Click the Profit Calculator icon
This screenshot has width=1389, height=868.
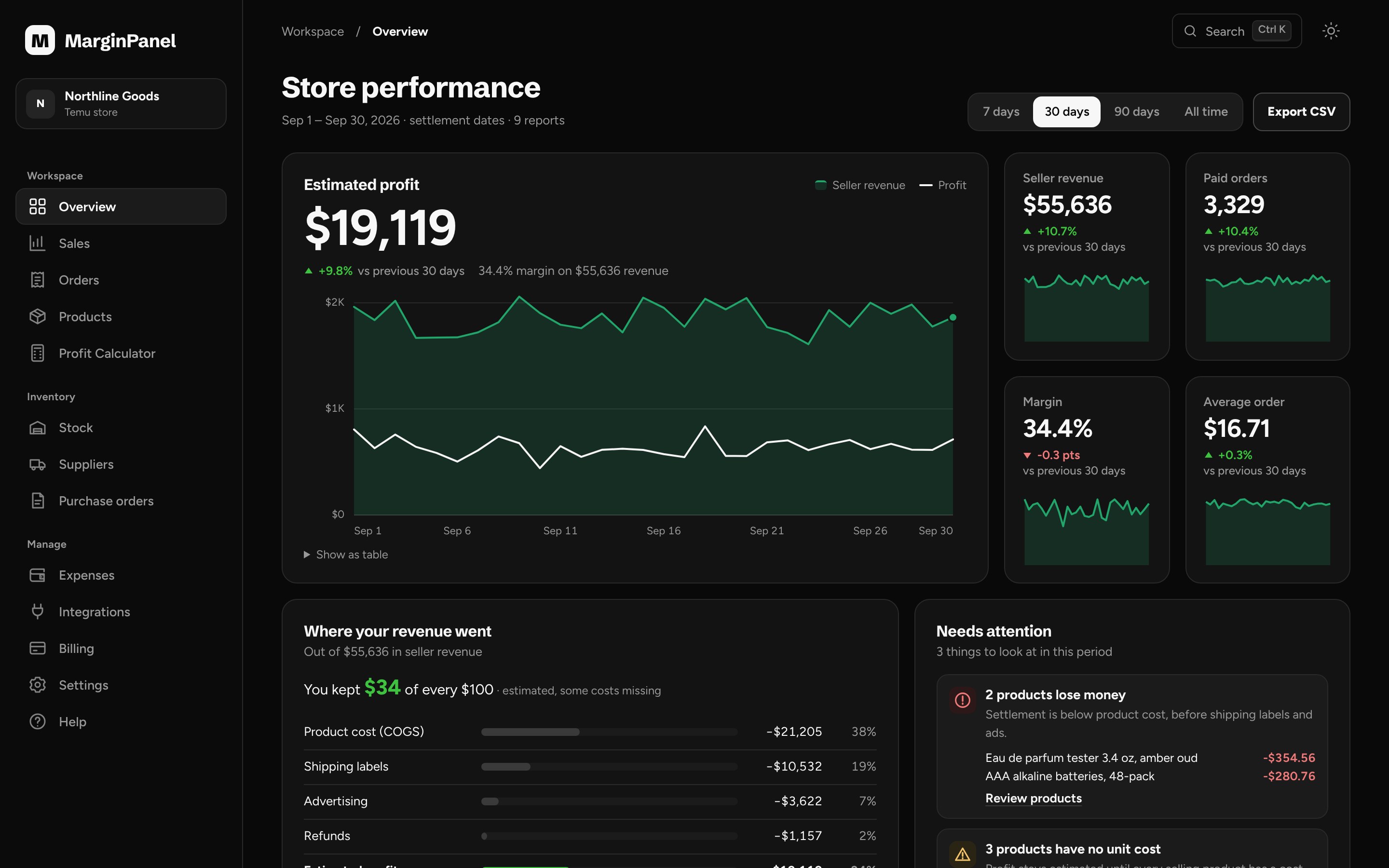tap(37, 353)
